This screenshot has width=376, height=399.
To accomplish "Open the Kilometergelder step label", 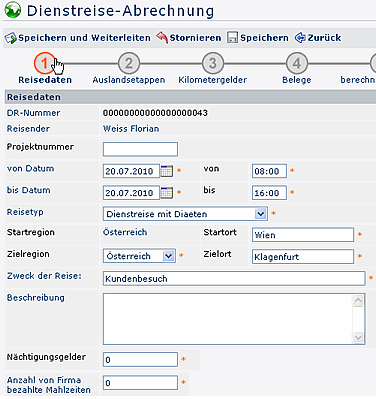I will pyautogui.click(x=213, y=80).
